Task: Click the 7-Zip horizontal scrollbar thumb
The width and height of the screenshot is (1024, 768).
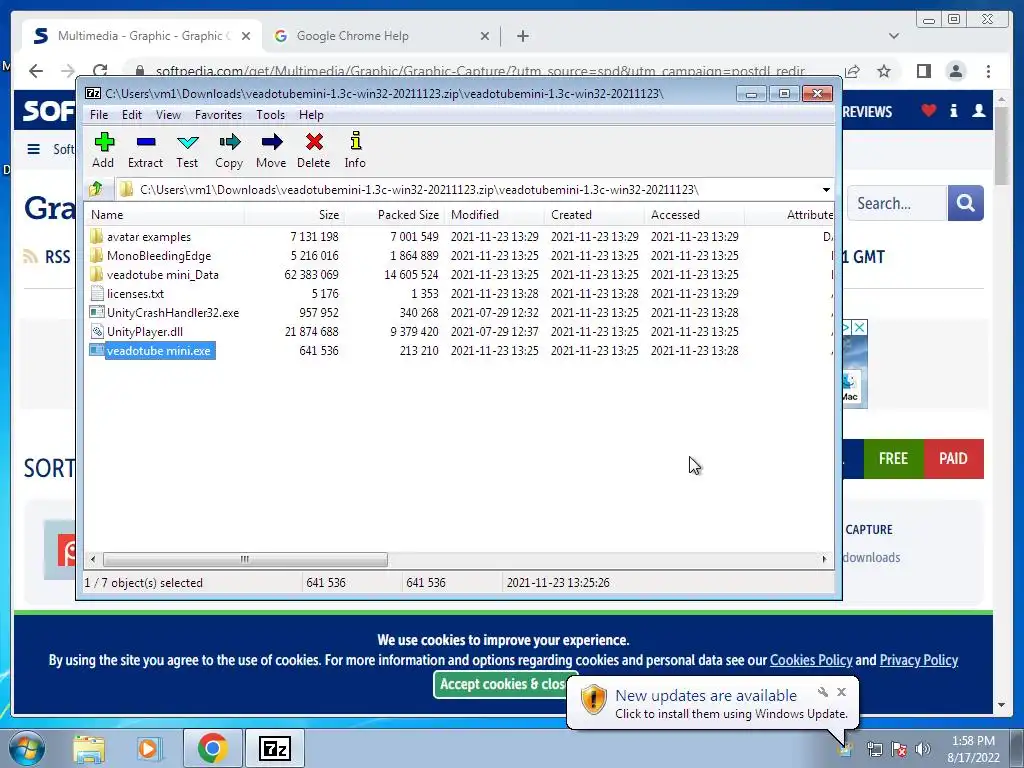Action: click(245, 559)
